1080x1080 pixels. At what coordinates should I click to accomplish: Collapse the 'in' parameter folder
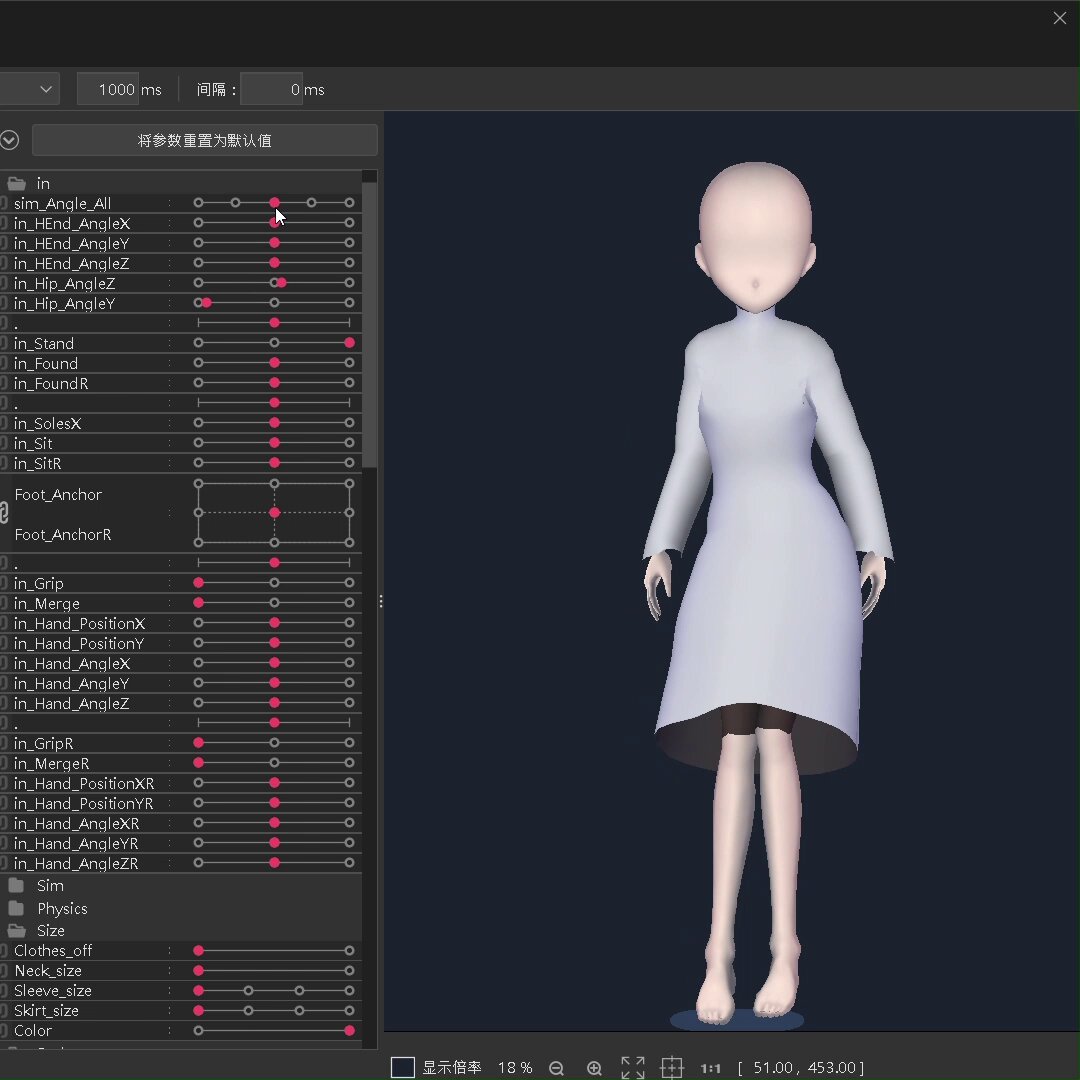[17, 184]
